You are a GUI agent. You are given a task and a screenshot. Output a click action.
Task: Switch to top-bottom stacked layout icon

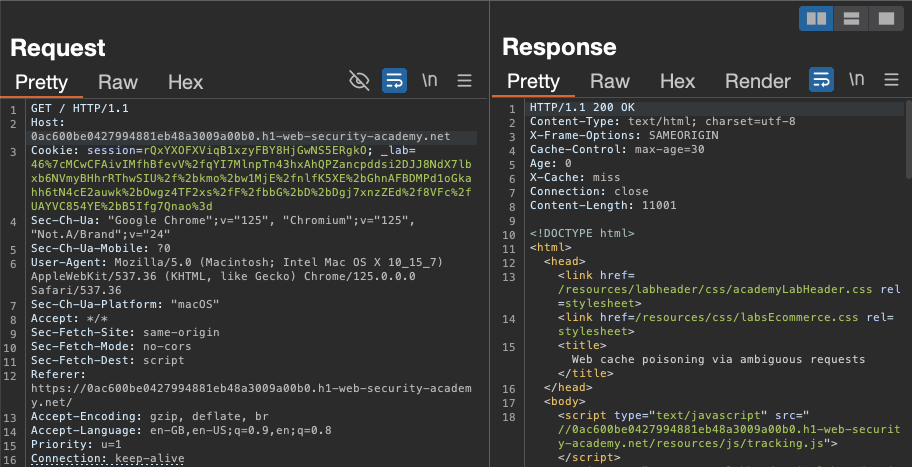pyautogui.click(x=851, y=18)
